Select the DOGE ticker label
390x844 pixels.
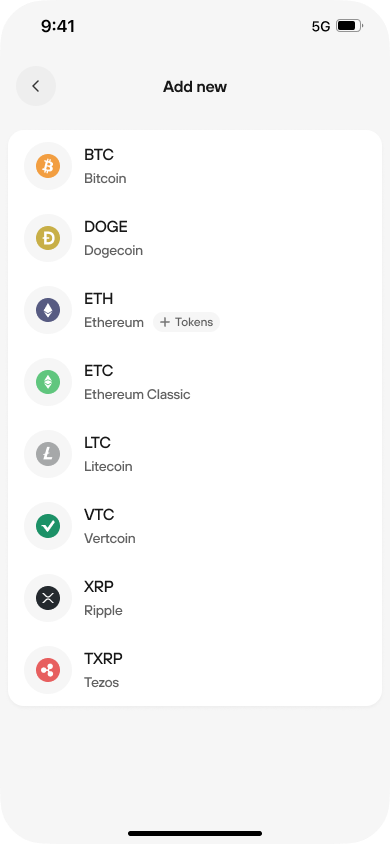click(x=106, y=227)
